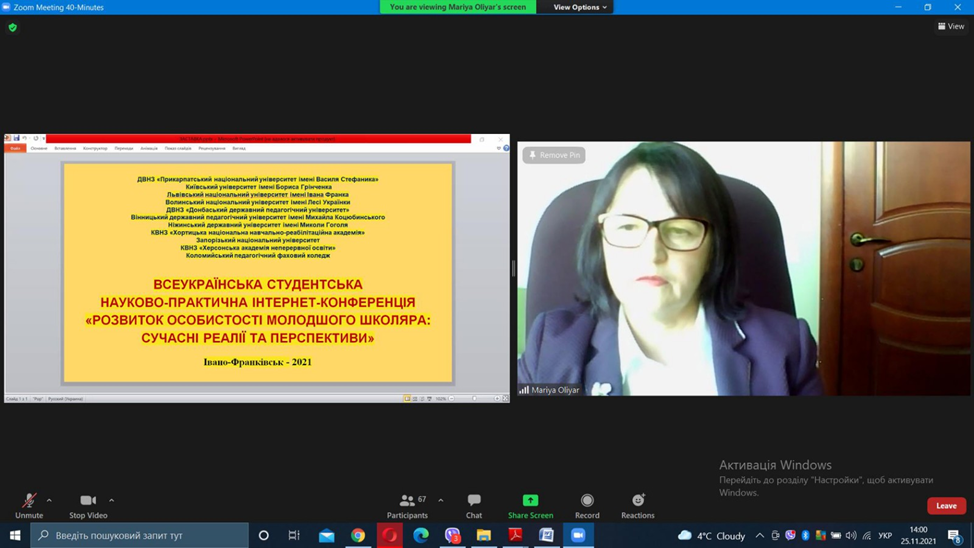Open Microsoft Edge from the taskbar
Image resolution: width=974 pixels, height=548 pixels.
tap(421, 536)
